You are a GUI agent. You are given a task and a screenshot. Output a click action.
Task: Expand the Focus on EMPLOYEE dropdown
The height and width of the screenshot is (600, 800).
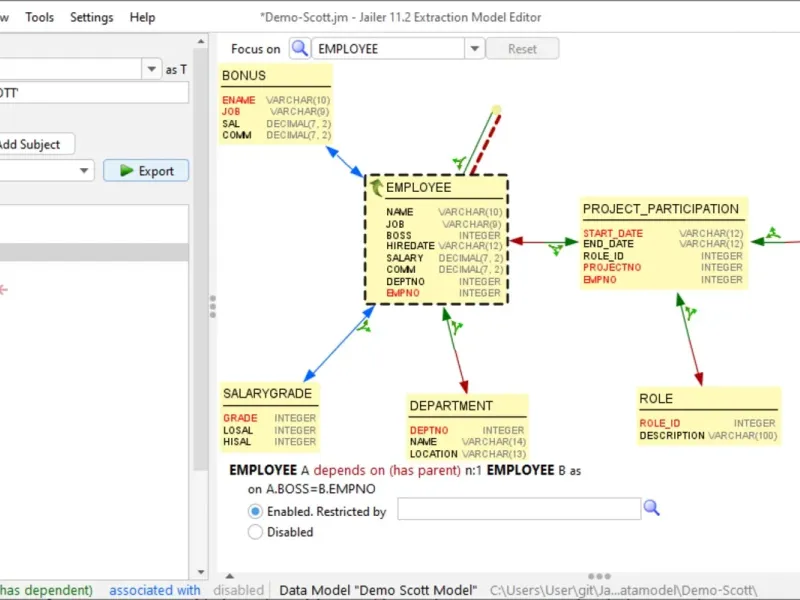pos(474,49)
